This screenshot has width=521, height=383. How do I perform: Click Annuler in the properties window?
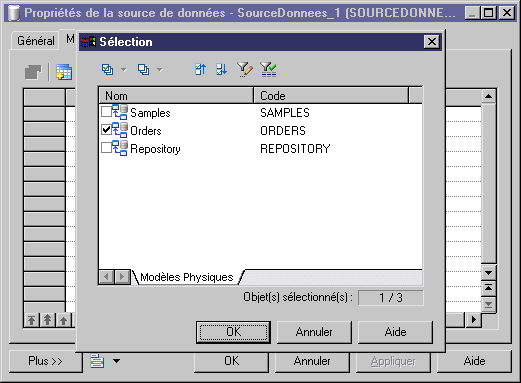312,361
